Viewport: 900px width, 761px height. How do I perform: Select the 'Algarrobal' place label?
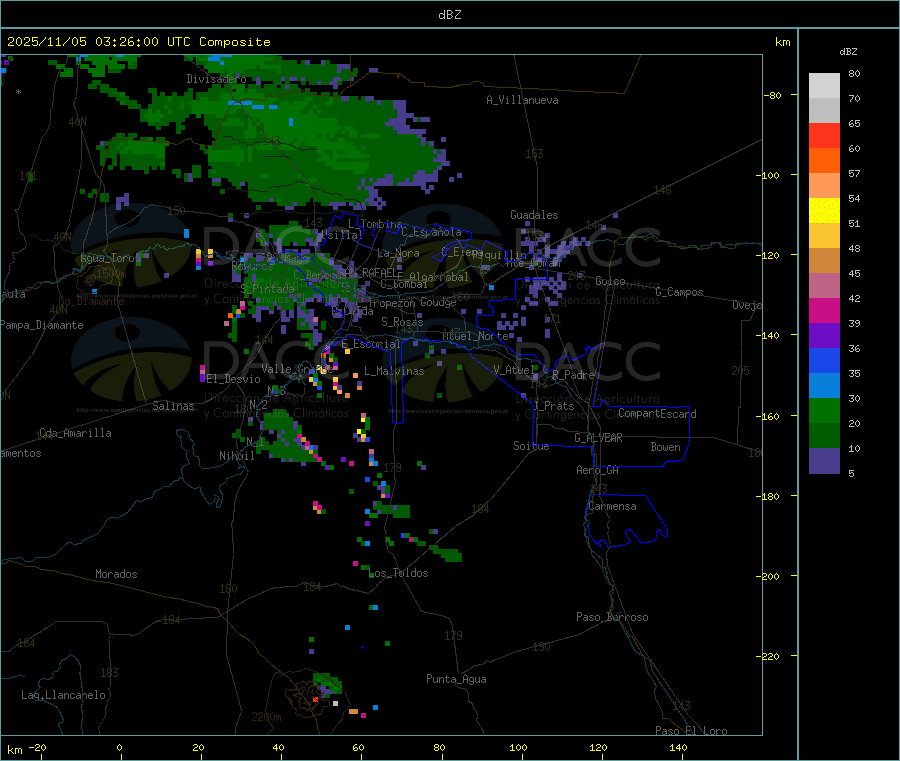click(439, 277)
